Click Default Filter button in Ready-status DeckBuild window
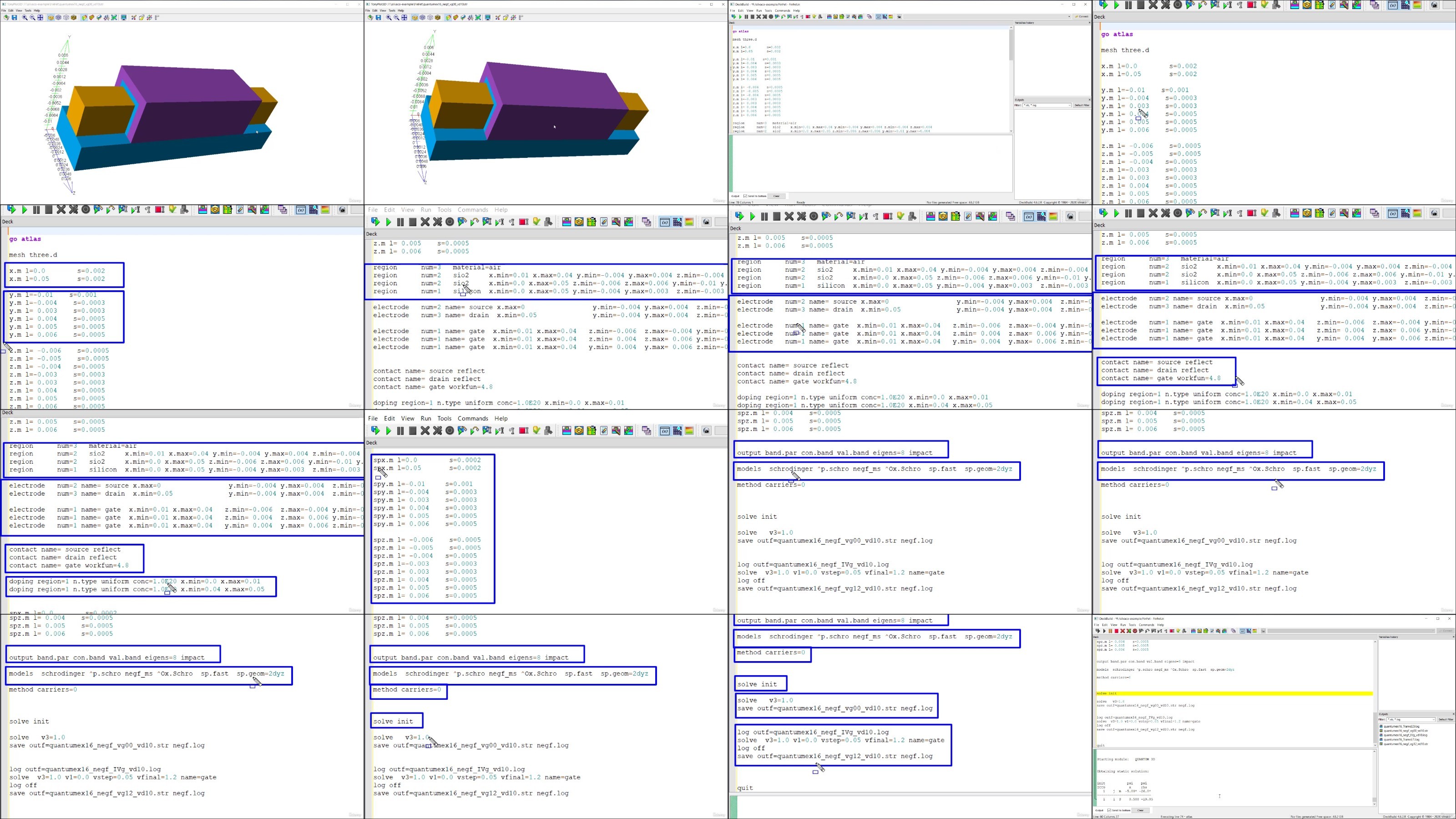 click(x=1082, y=105)
